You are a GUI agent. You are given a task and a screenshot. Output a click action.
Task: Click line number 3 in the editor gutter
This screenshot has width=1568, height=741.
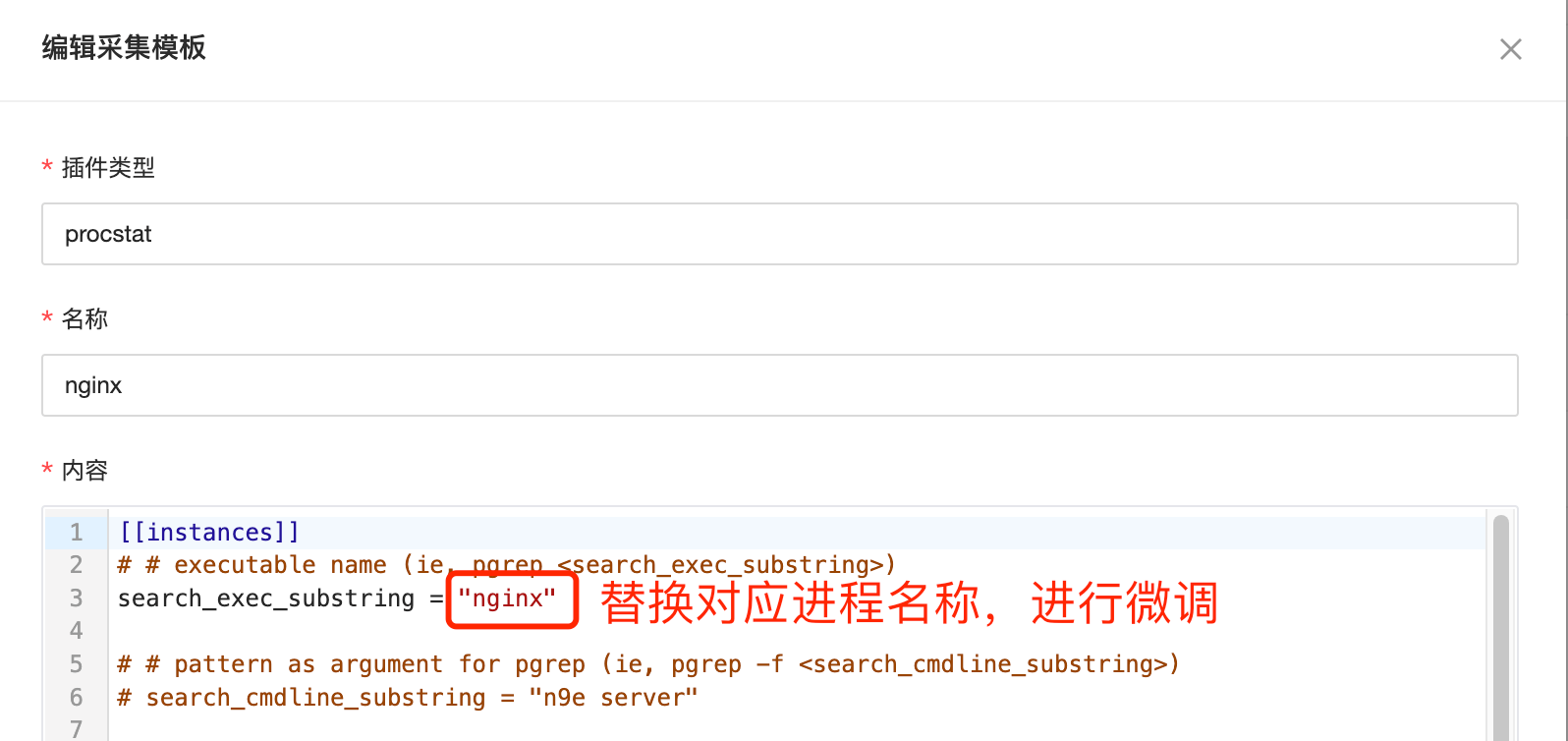(x=76, y=598)
